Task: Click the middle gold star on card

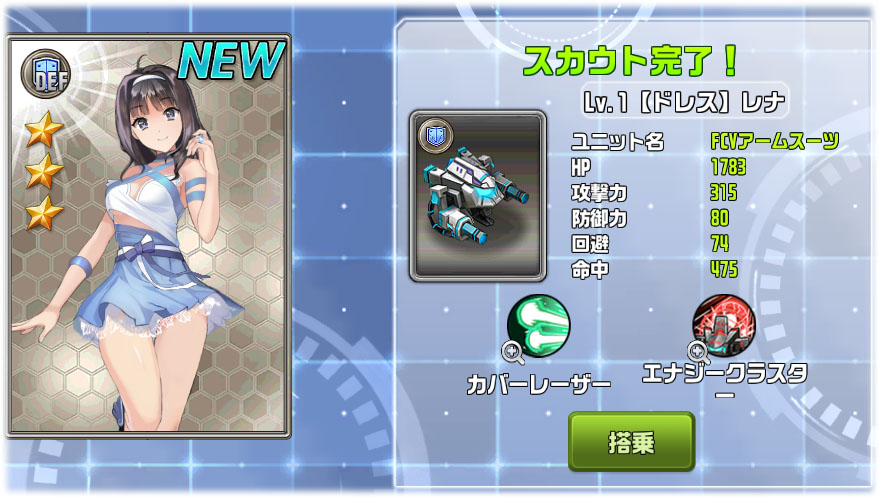Action: click(x=44, y=171)
